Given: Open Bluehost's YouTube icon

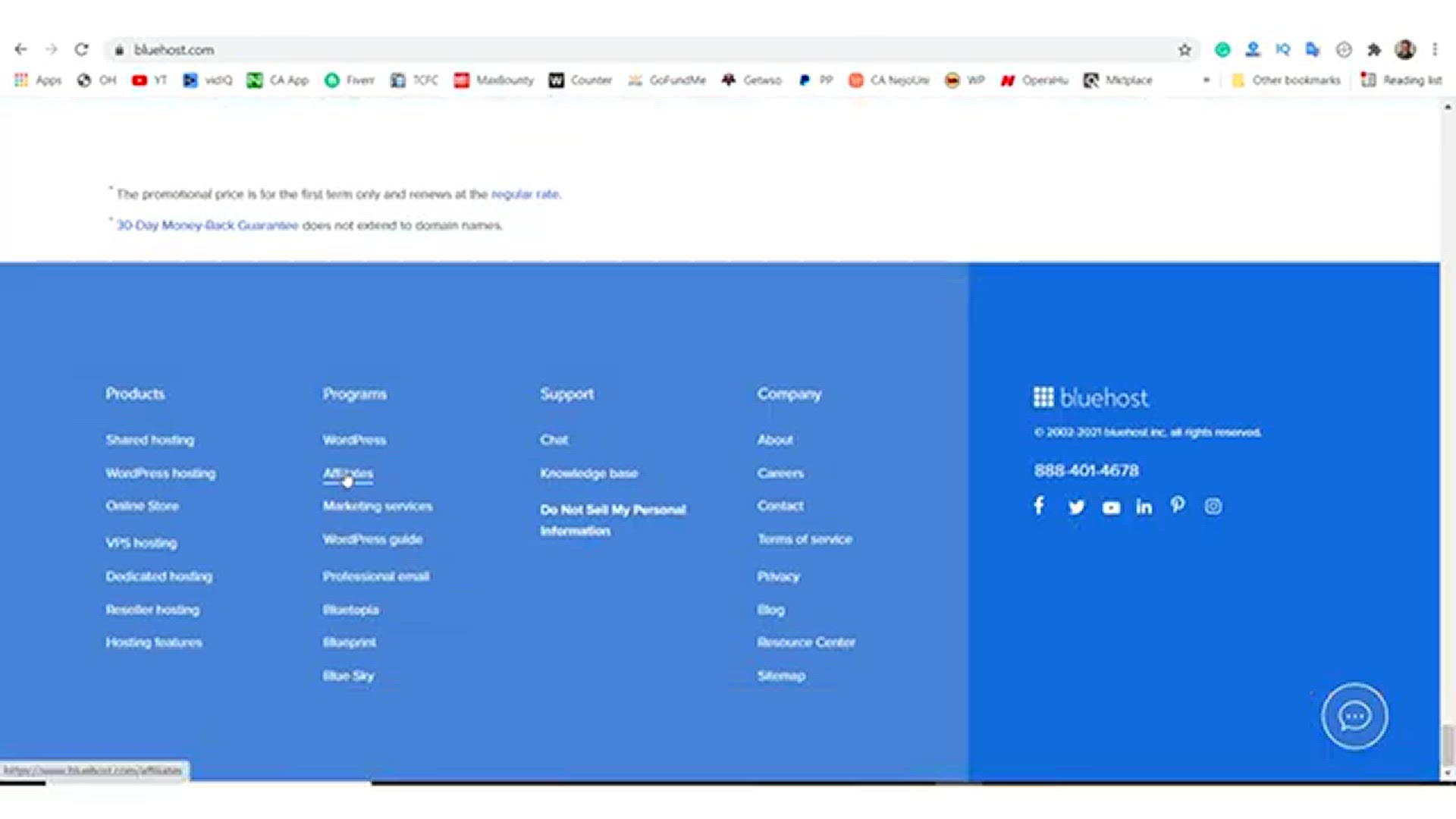Looking at the screenshot, I should [x=1111, y=507].
